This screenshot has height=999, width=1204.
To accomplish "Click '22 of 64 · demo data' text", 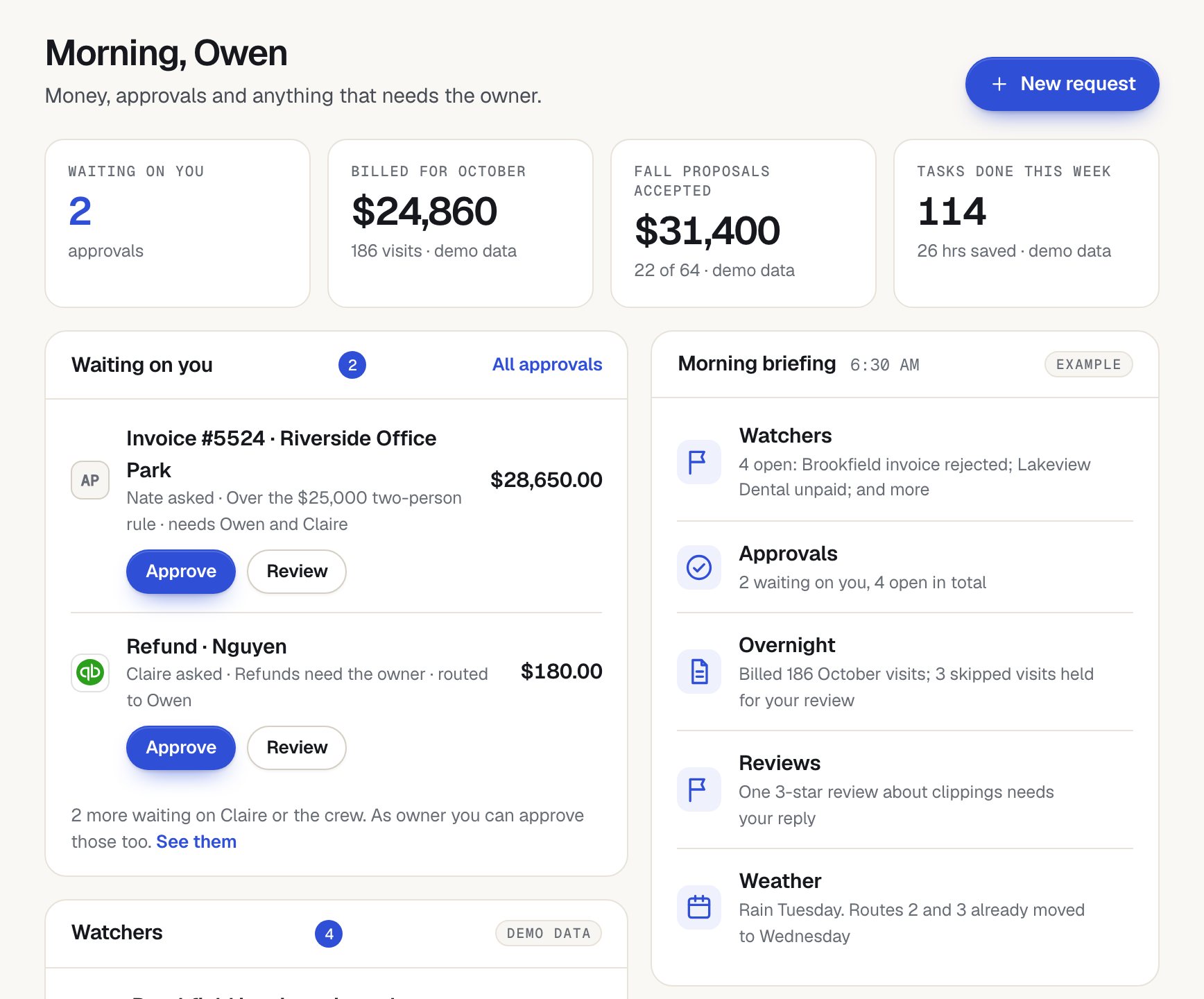I will (x=714, y=271).
